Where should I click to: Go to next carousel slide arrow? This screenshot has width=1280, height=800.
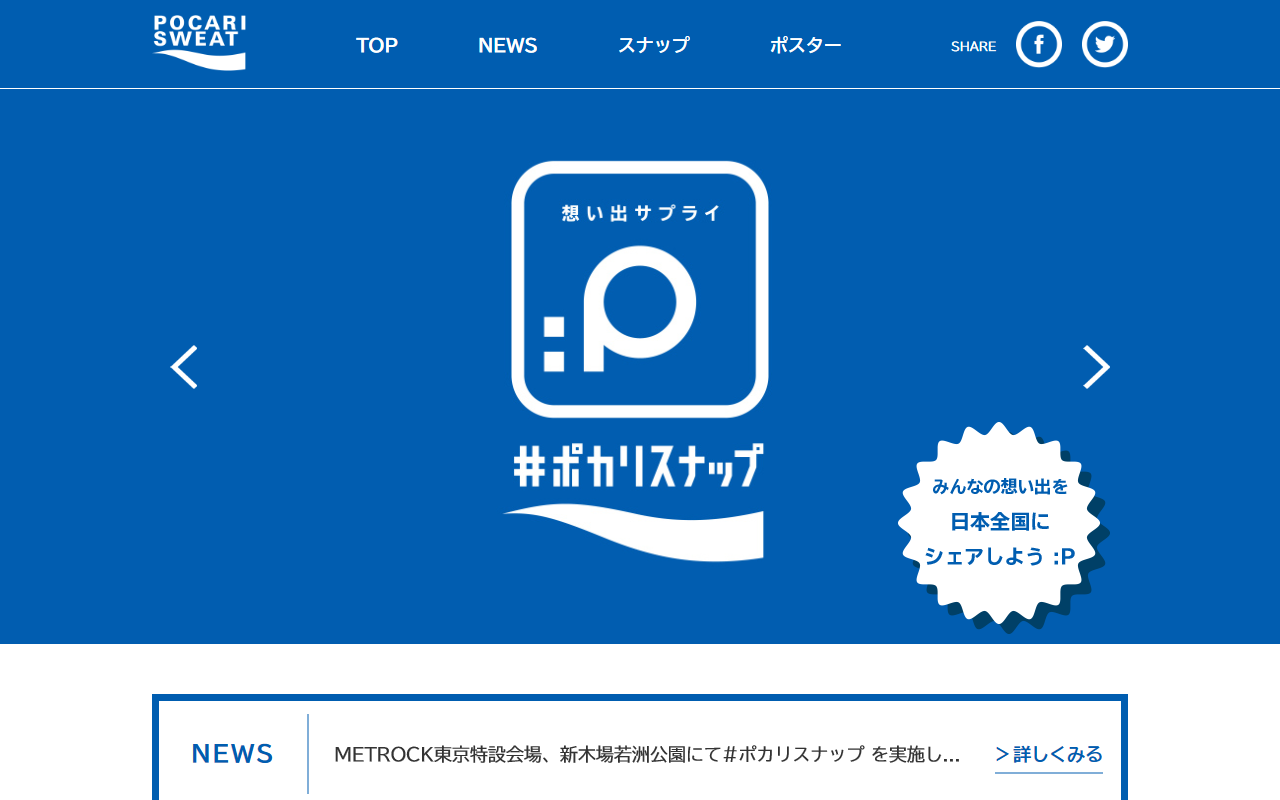point(1096,367)
